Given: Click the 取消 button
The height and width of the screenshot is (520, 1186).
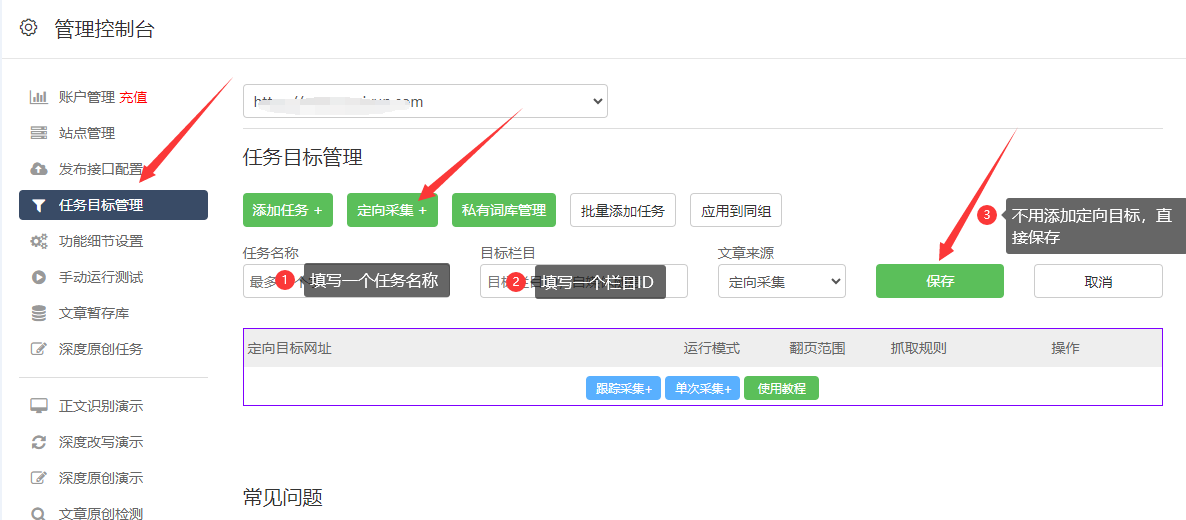Looking at the screenshot, I should 1097,282.
